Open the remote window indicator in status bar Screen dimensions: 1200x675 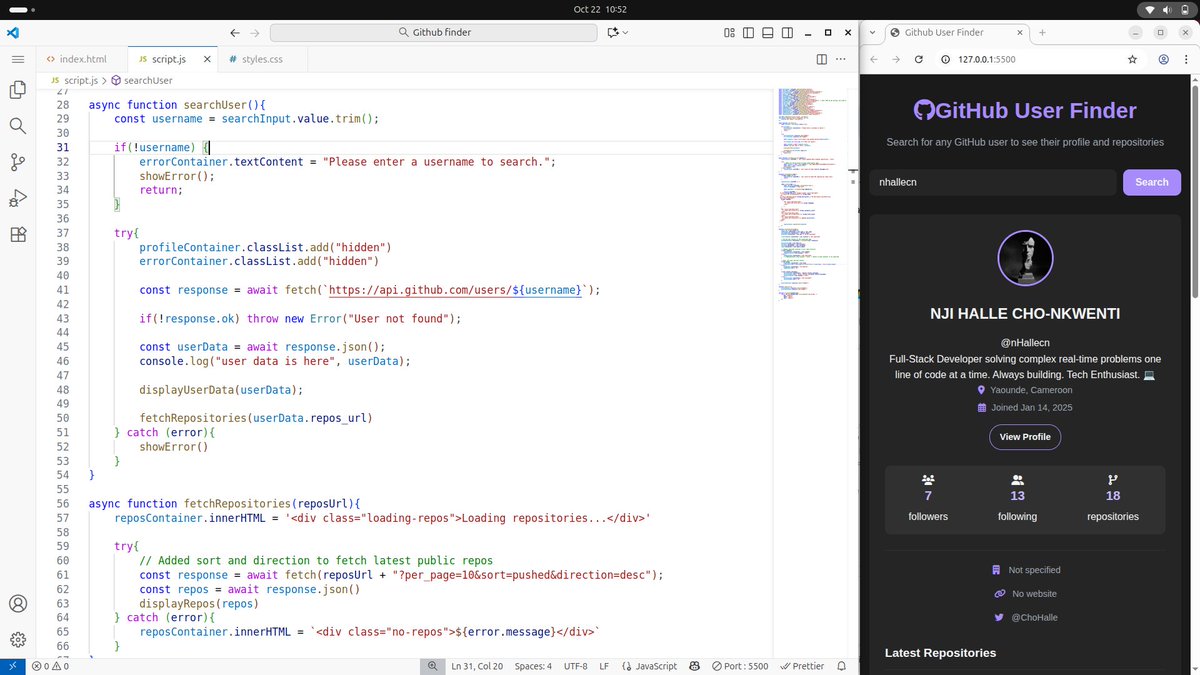click(x=12, y=666)
